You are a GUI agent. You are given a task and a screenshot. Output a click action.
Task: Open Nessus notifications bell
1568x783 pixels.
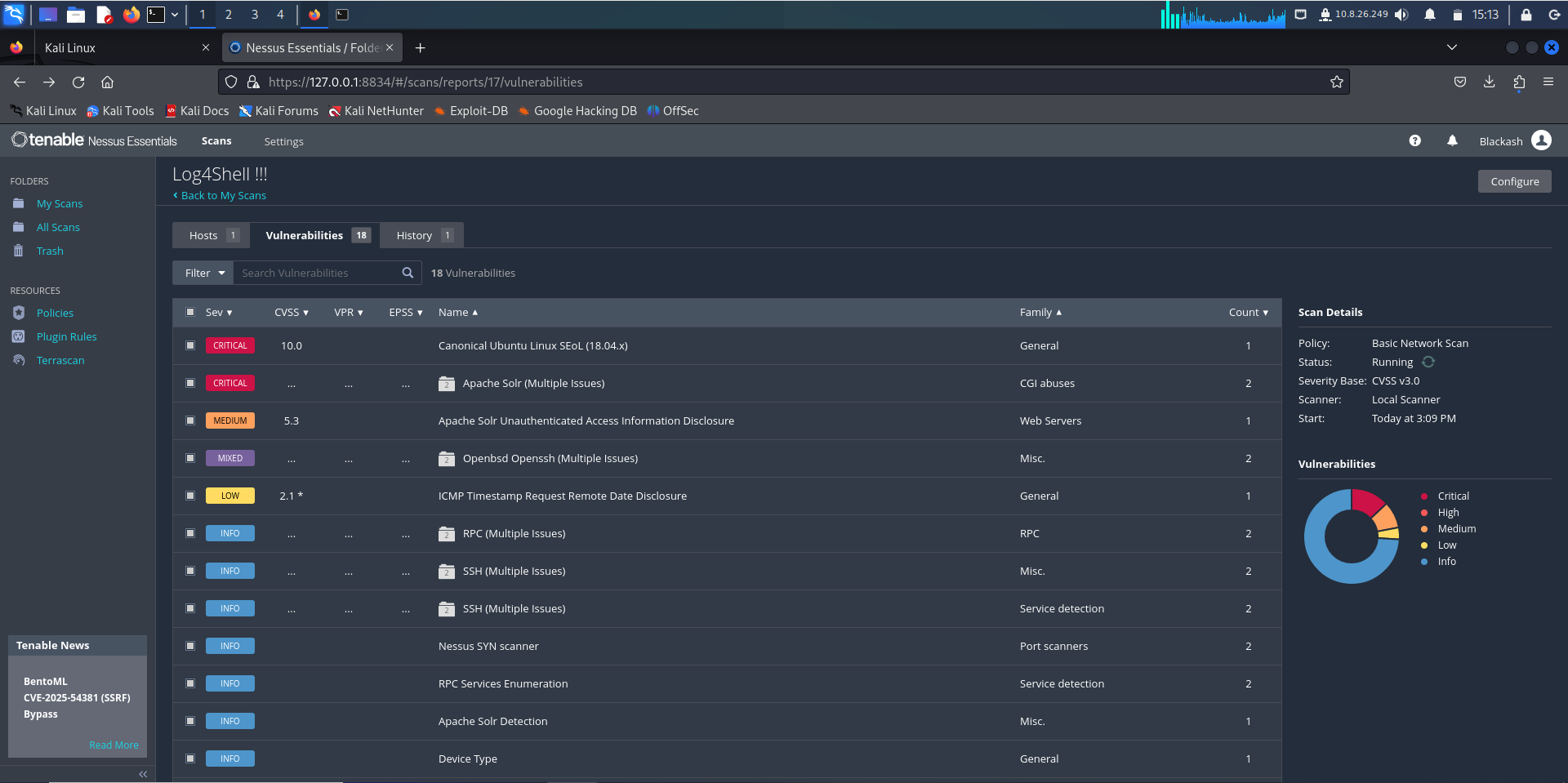(x=1452, y=140)
